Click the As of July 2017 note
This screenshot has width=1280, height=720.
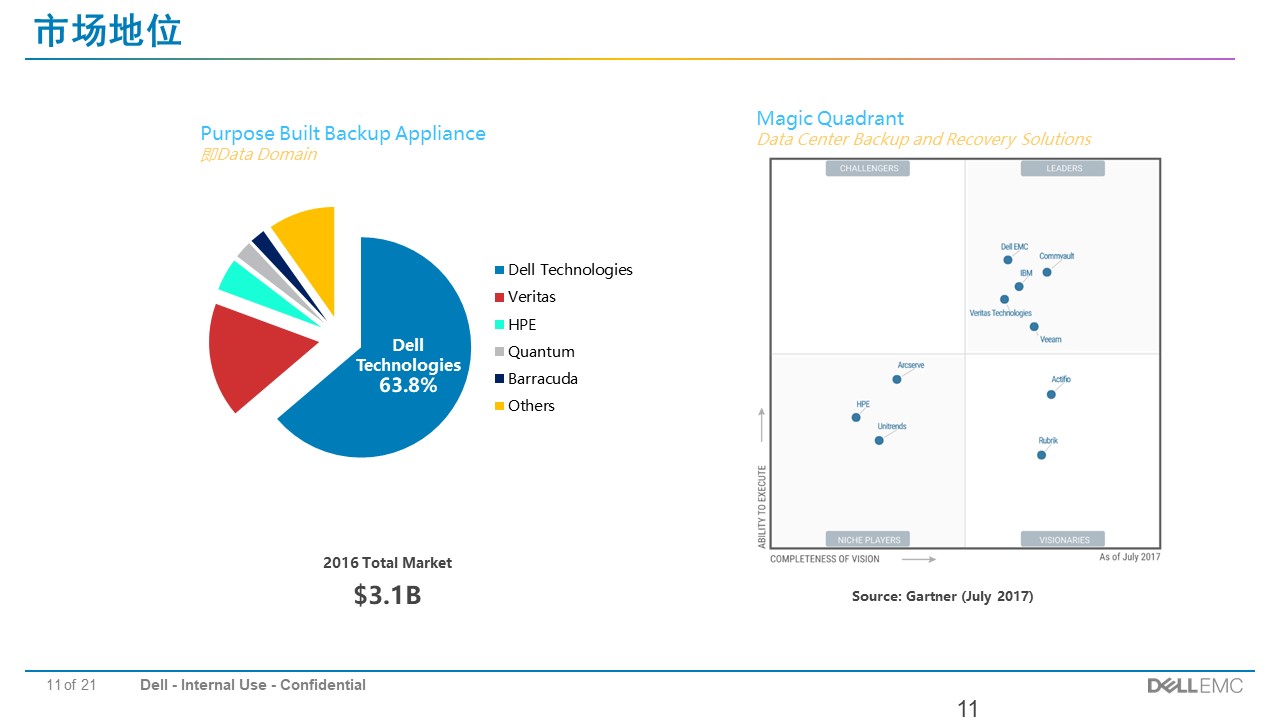click(x=1130, y=557)
